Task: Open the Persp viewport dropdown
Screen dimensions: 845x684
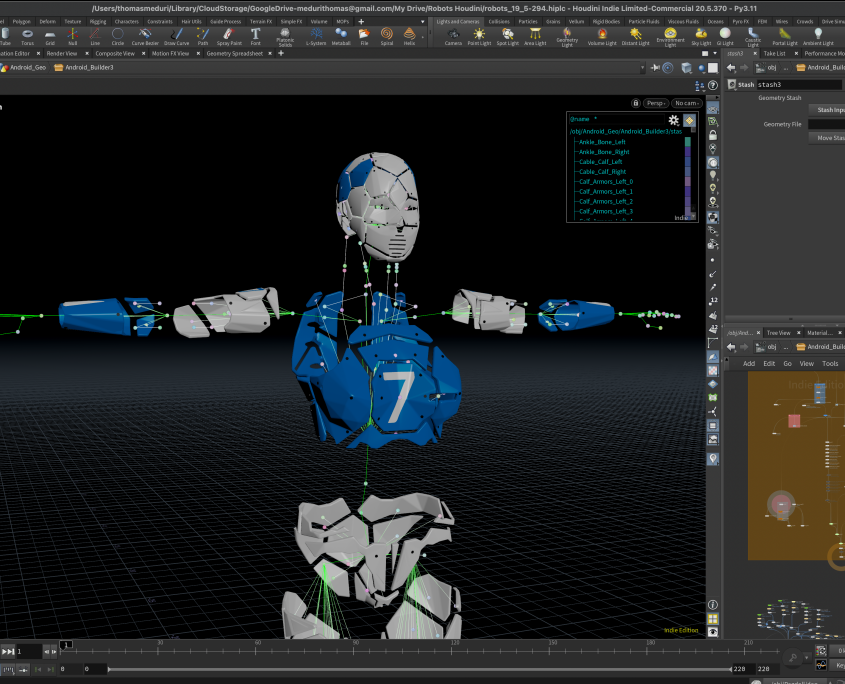Action: point(656,103)
